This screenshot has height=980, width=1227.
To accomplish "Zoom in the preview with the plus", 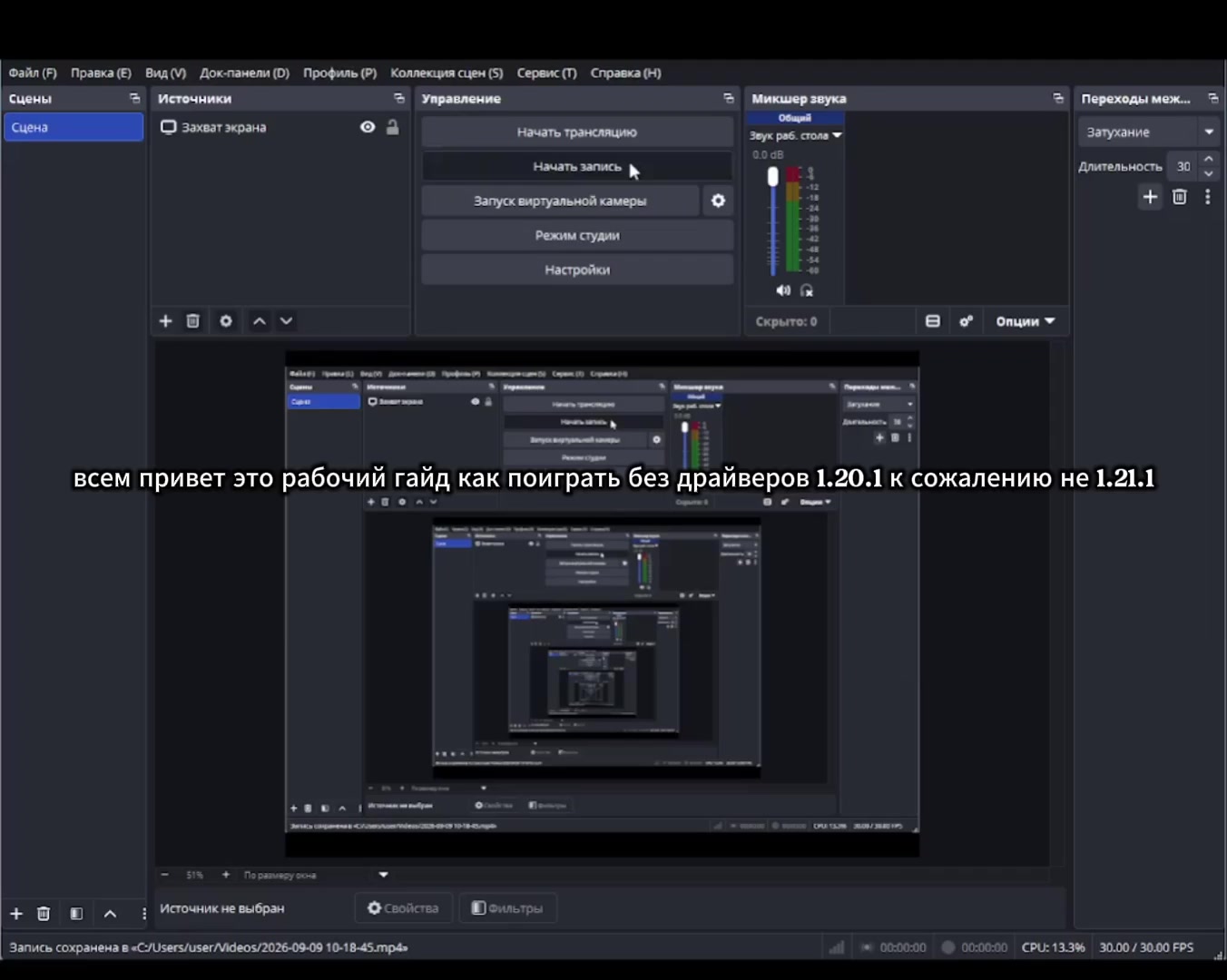I will [226, 875].
